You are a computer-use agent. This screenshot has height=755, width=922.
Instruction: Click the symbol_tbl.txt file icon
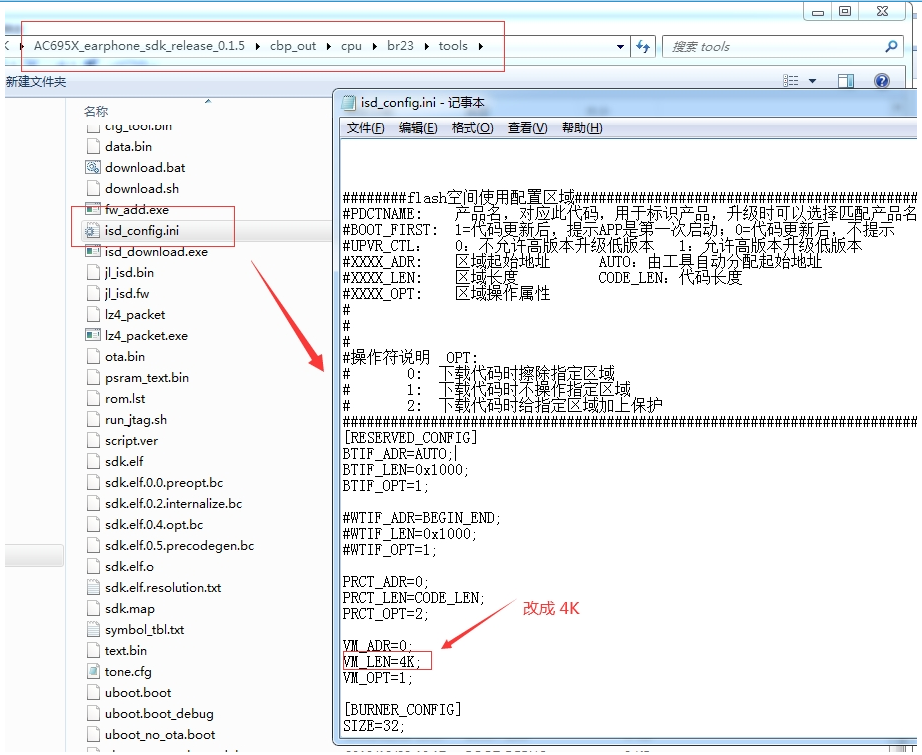point(92,630)
